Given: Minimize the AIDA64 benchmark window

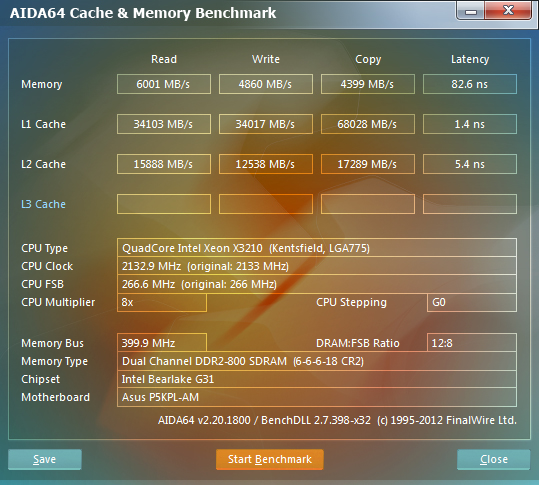Looking at the screenshot, I should coord(471,11).
